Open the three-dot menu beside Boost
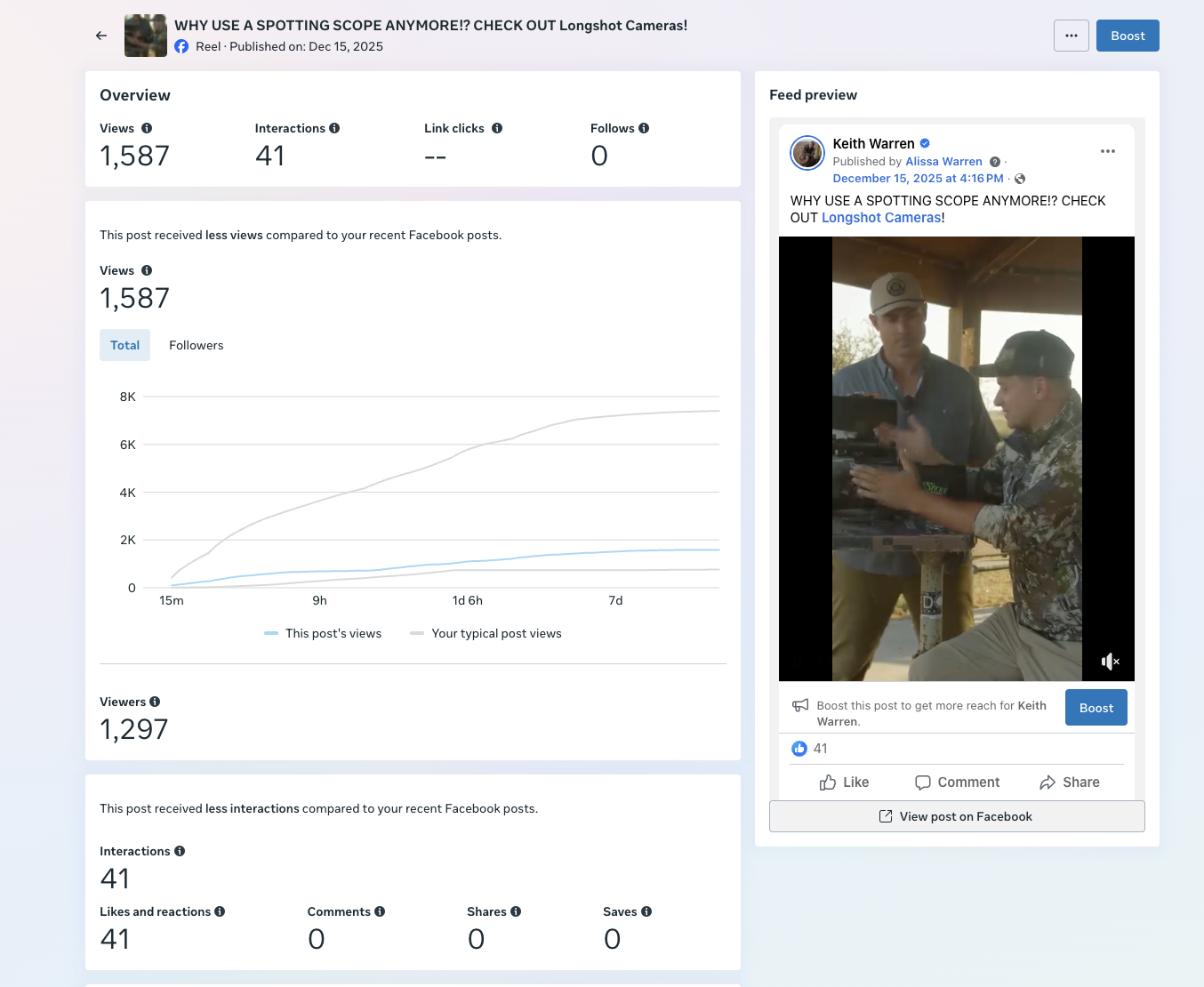1204x987 pixels. pyautogui.click(x=1072, y=36)
